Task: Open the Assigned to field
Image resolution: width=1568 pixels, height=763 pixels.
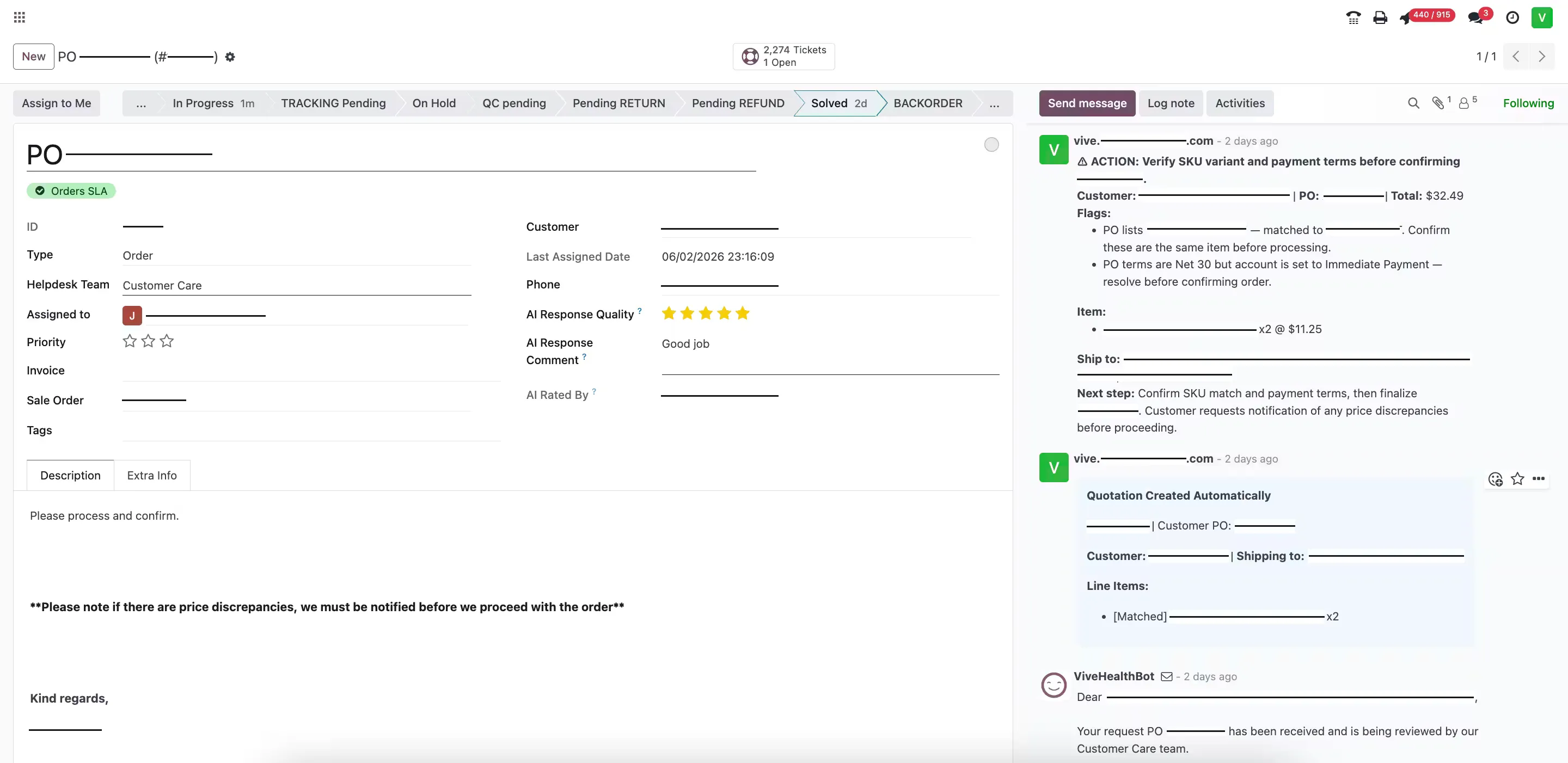Action: click(307, 315)
